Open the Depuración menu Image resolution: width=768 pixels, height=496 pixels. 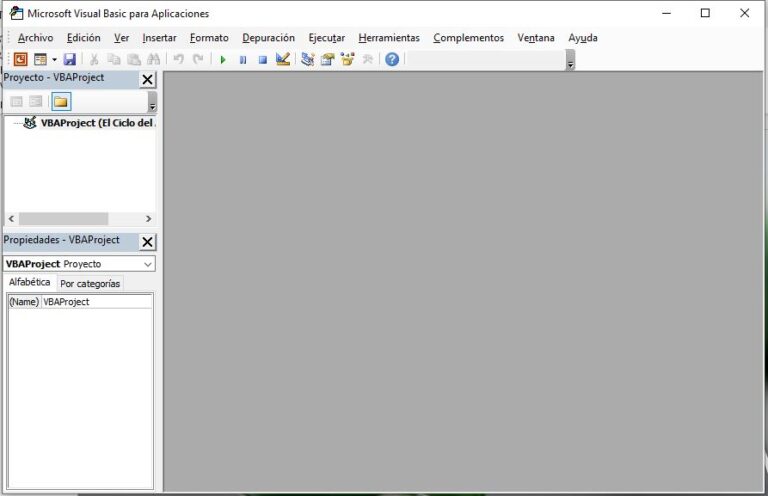268,38
